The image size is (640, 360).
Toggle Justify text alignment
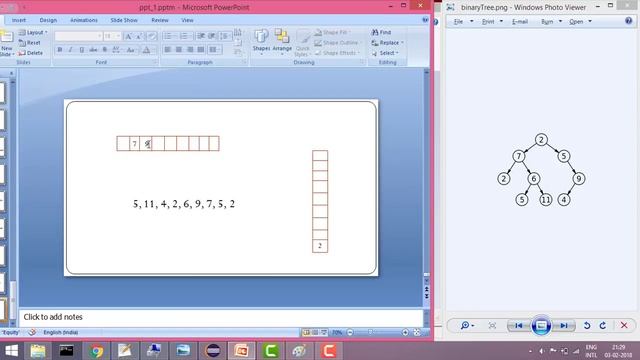tap(201, 50)
